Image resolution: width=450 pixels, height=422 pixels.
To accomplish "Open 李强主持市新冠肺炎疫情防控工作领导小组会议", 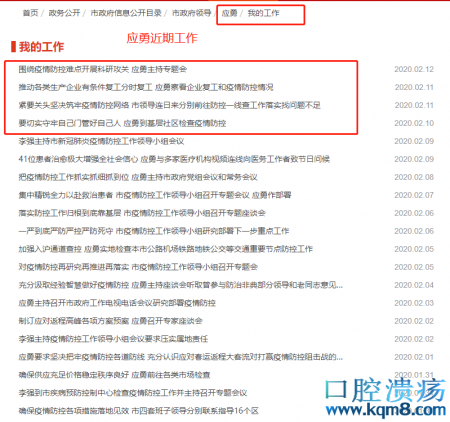I will [101, 141].
